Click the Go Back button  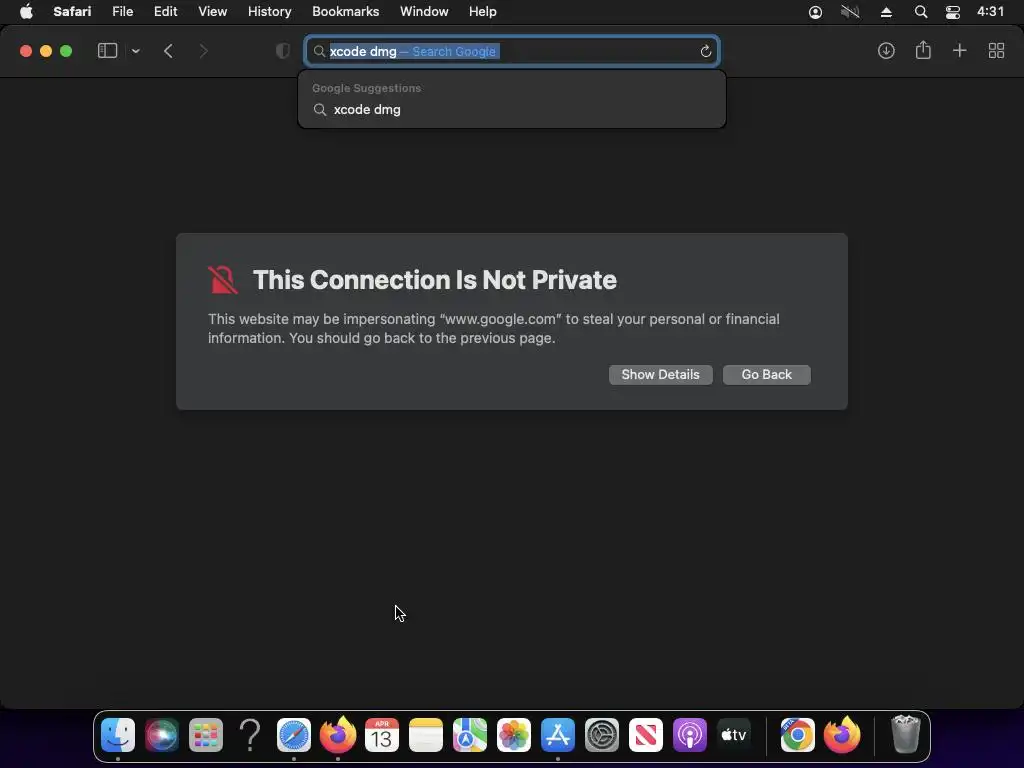coord(766,375)
